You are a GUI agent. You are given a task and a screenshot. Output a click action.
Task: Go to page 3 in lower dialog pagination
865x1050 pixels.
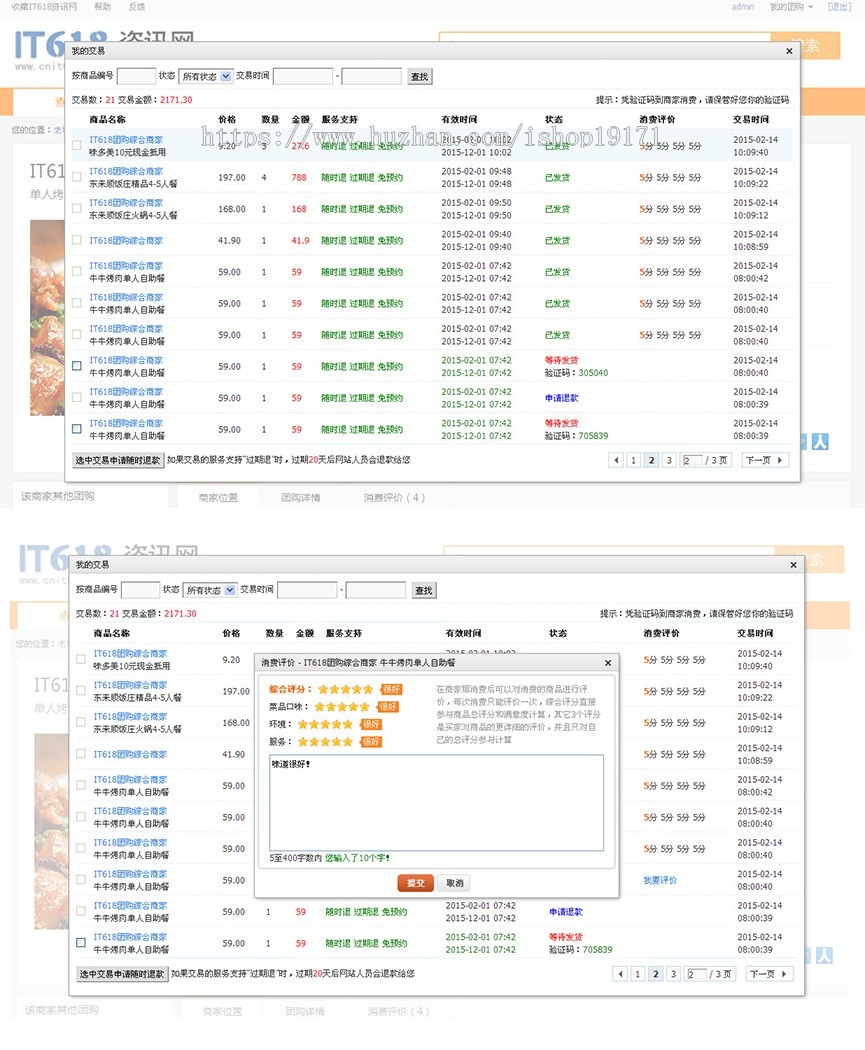pos(673,974)
